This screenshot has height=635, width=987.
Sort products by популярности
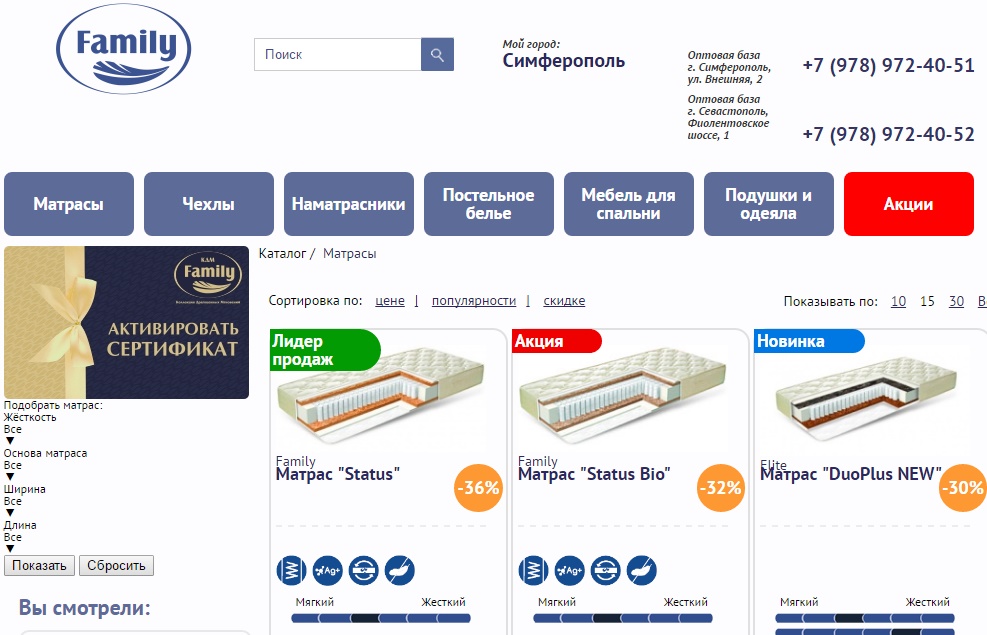tap(473, 301)
